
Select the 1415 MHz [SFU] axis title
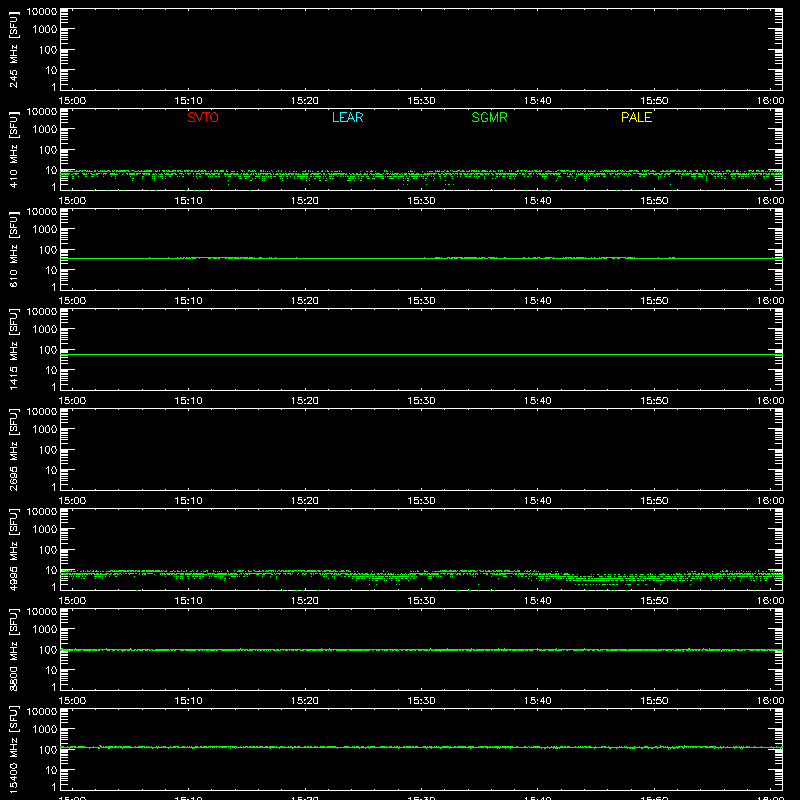click(x=13, y=349)
